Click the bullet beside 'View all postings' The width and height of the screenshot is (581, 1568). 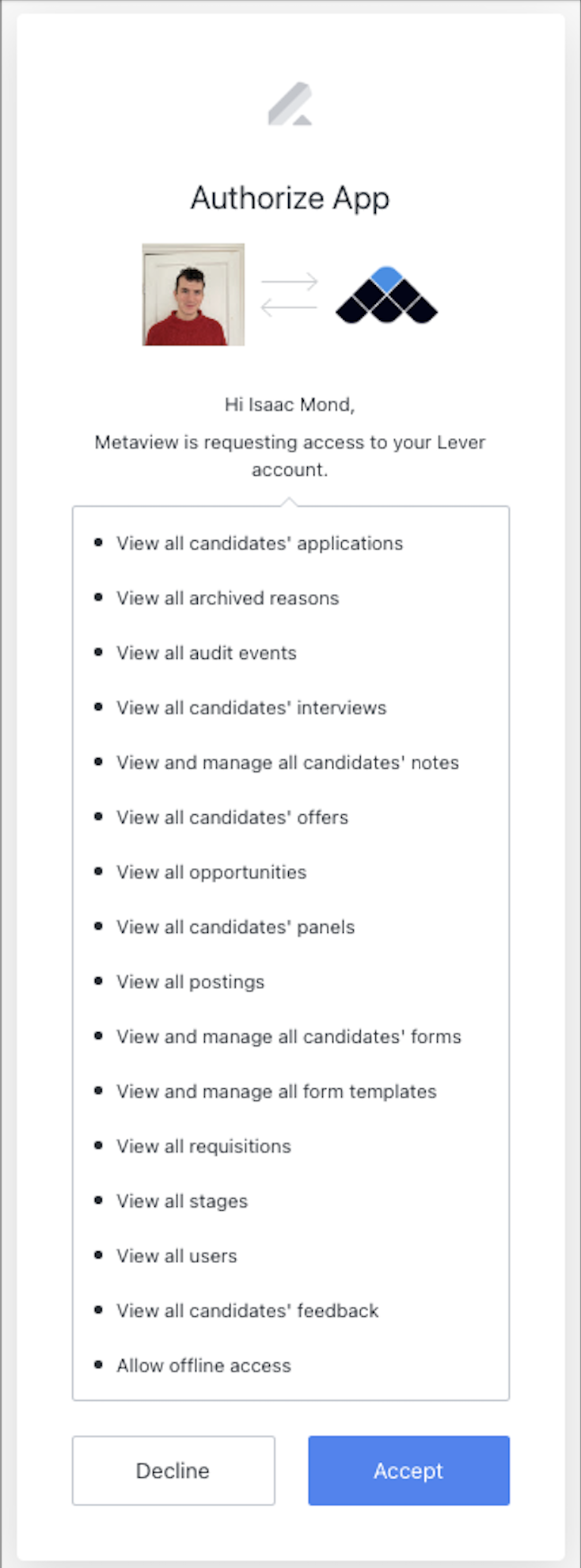98,981
